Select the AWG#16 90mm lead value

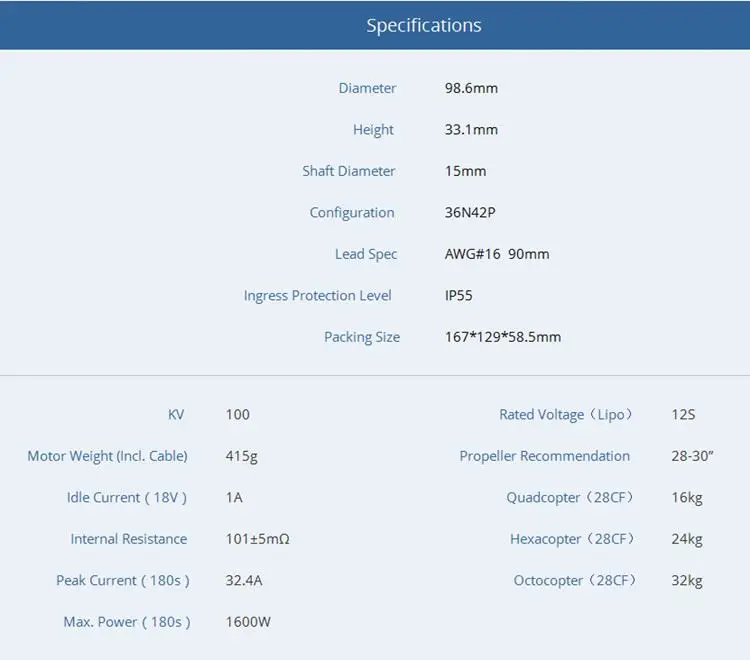497,254
